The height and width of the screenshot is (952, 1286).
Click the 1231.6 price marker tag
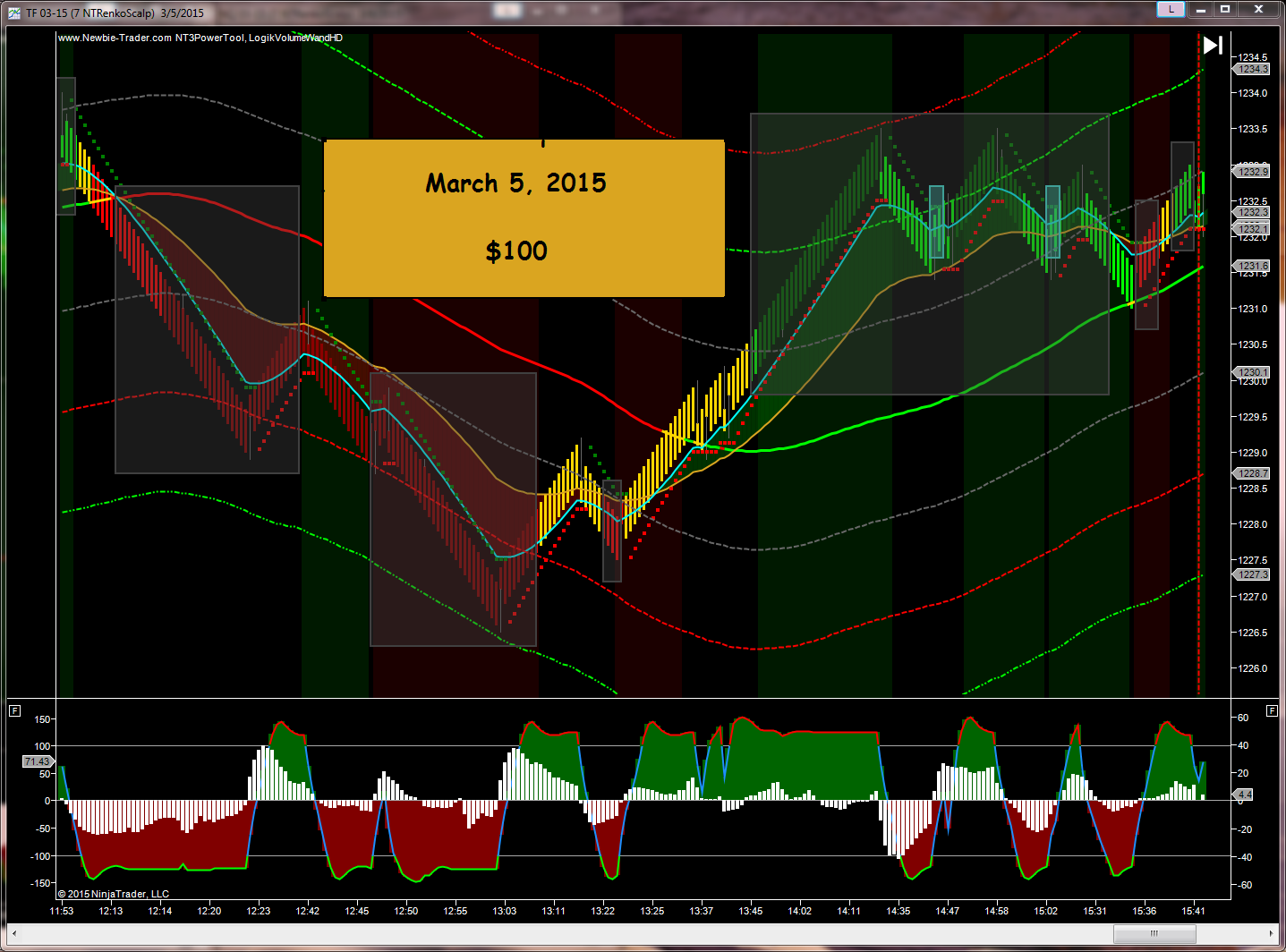[x=1252, y=266]
